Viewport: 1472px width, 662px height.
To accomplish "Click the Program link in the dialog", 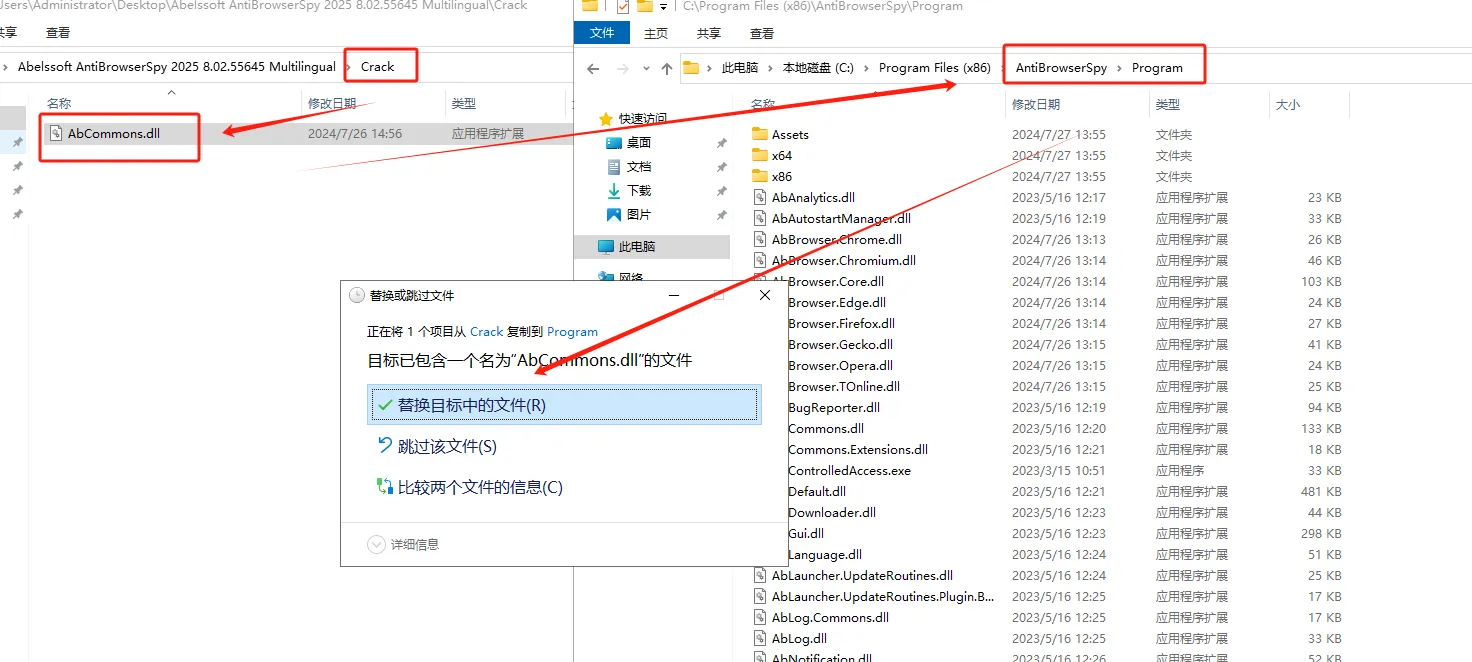I will pyautogui.click(x=572, y=331).
